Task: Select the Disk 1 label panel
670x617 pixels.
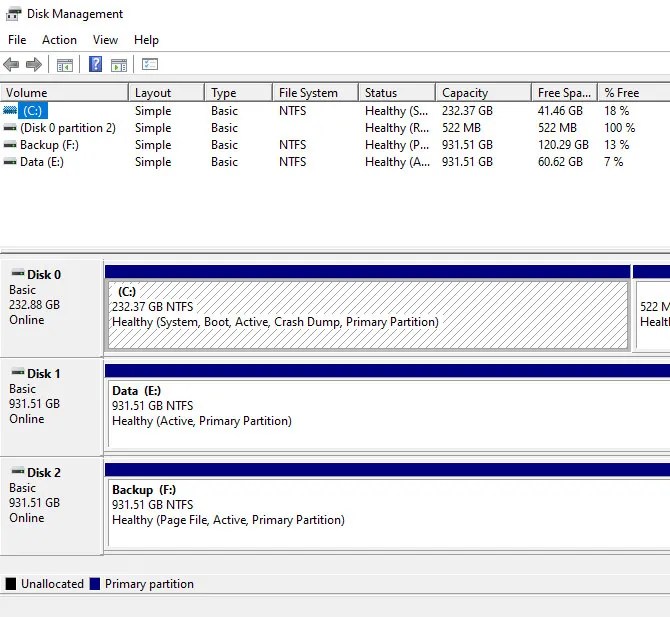Action: 52,407
